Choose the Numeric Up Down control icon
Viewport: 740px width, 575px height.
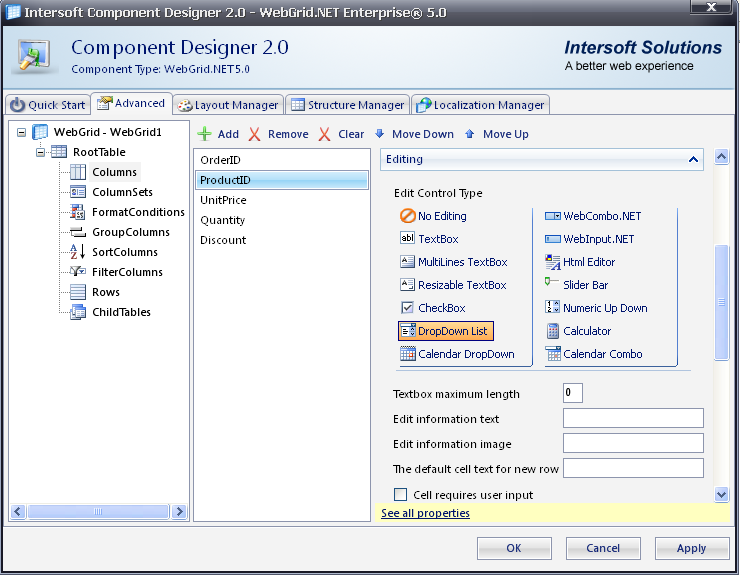pyautogui.click(x=552, y=307)
